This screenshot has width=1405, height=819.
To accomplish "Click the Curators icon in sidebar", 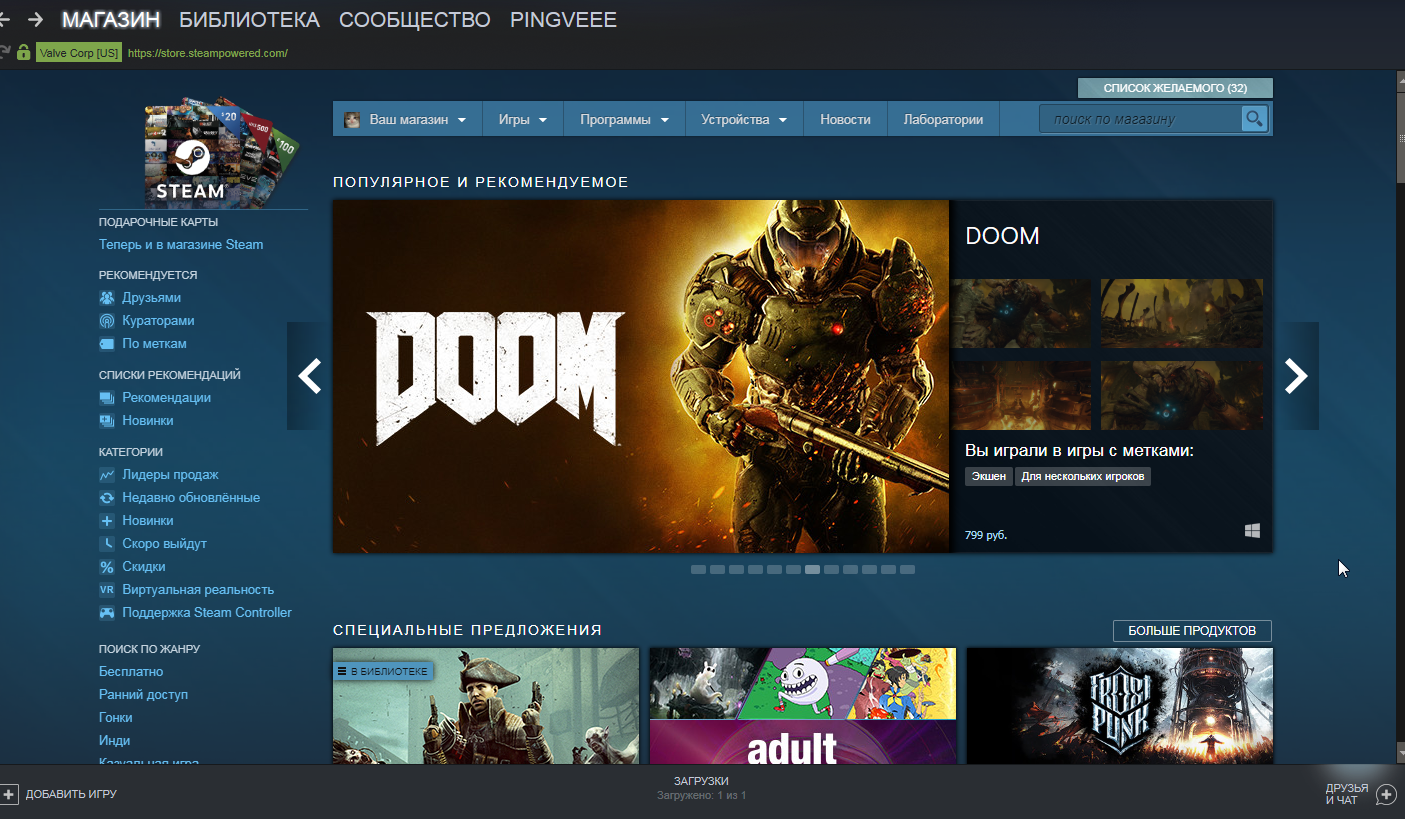I will tap(107, 321).
